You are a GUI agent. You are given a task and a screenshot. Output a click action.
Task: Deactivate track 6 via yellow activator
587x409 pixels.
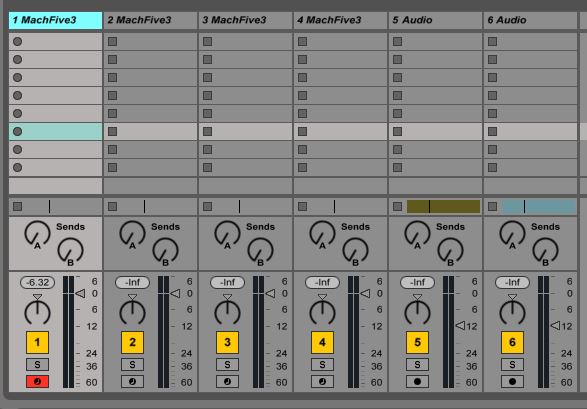(513, 342)
